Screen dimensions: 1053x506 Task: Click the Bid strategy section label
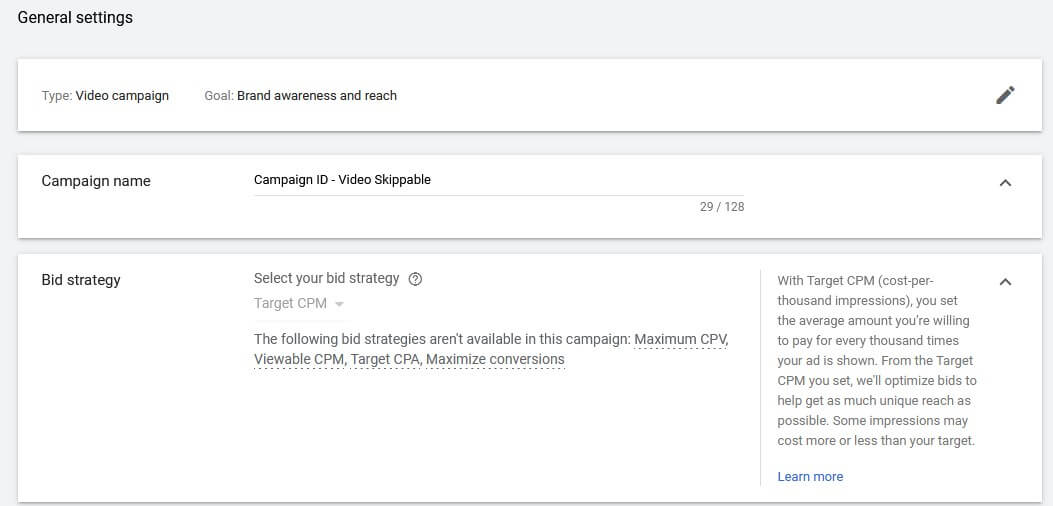[81, 280]
